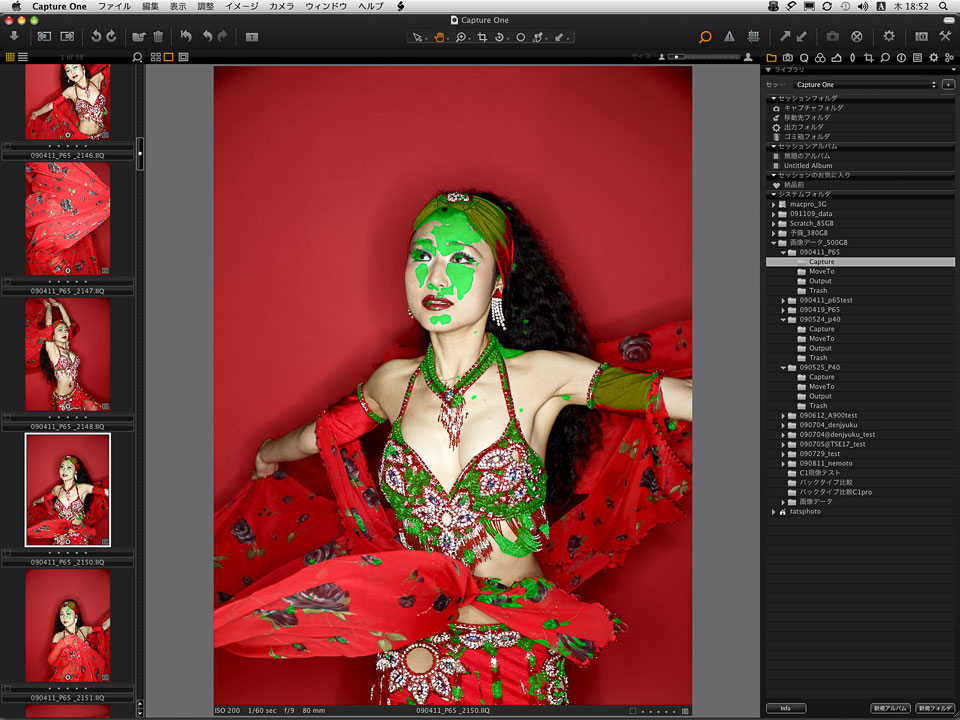
Task: Select the hand pan cursor tool
Action: (x=439, y=37)
